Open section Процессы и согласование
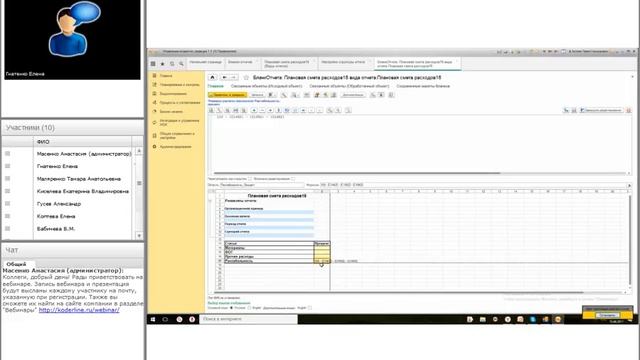640x360 pixels. pyautogui.click(x=180, y=102)
